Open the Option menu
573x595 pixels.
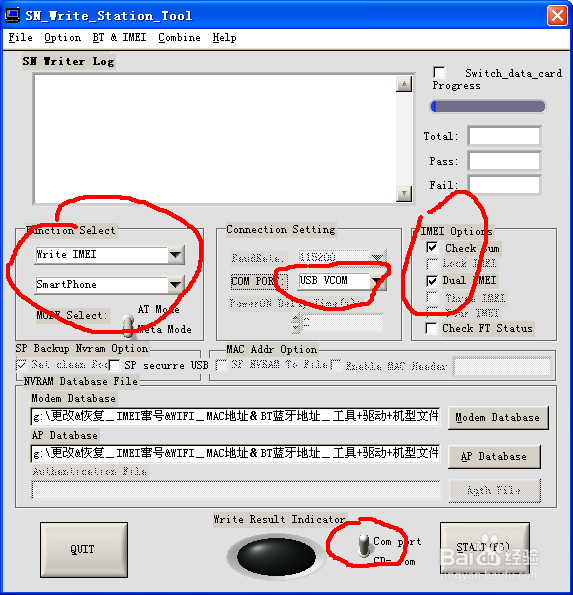click(62, 38)
